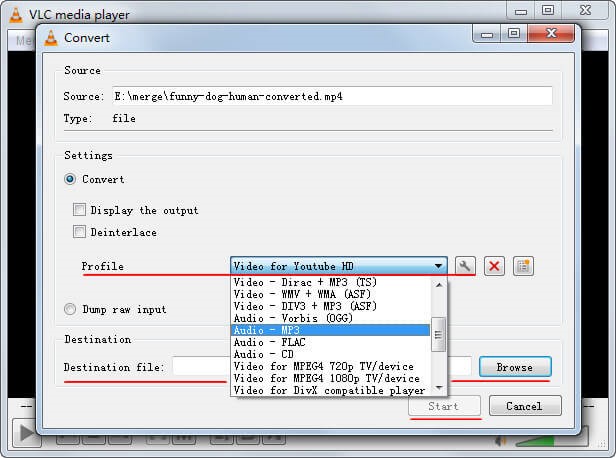Close the Convert dialog

tap(551, 34)
